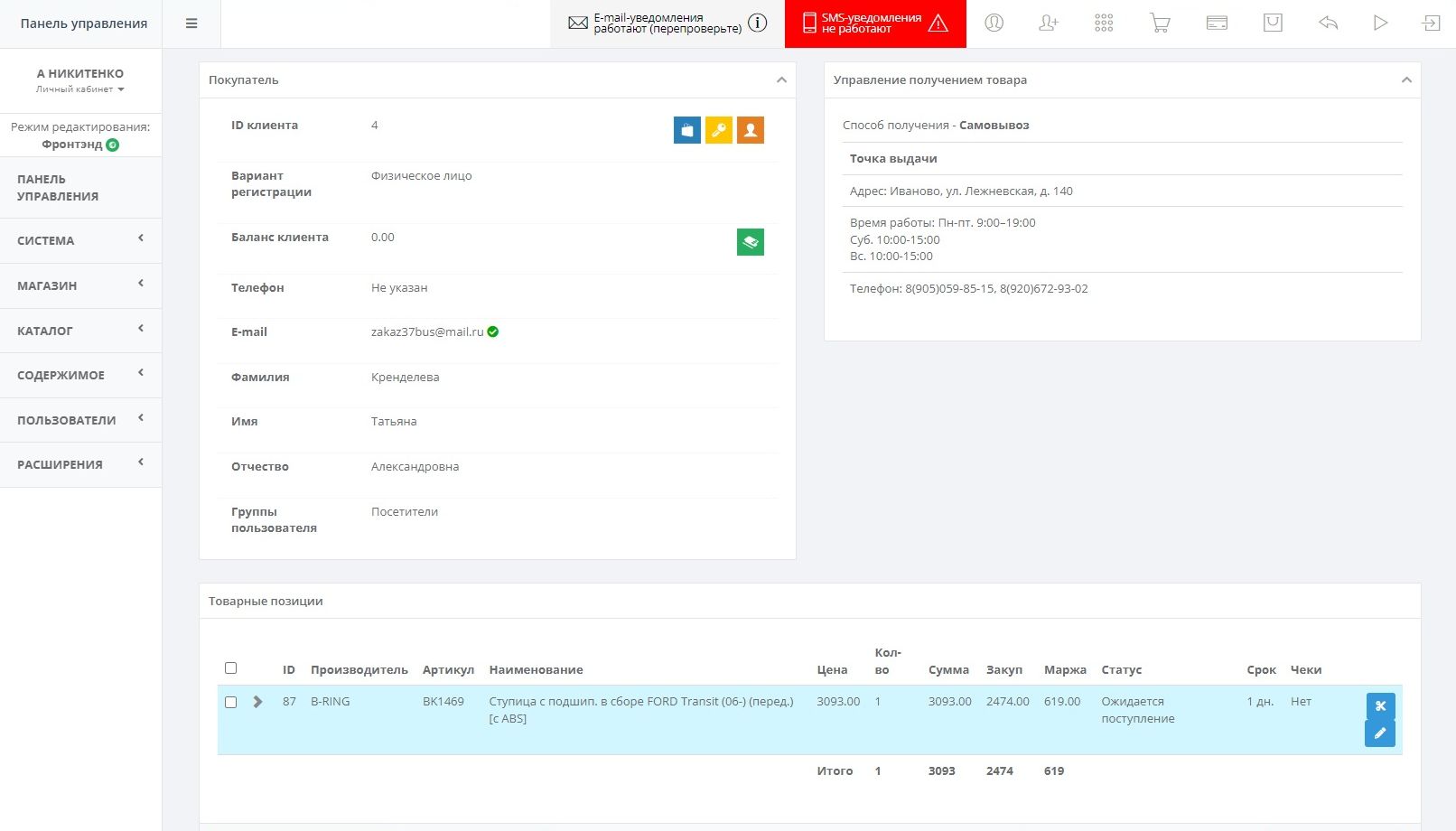Open the Личный кабинет dropdown
The height and width of the screenshot is (831, 1456).
[x=80, y=89]
